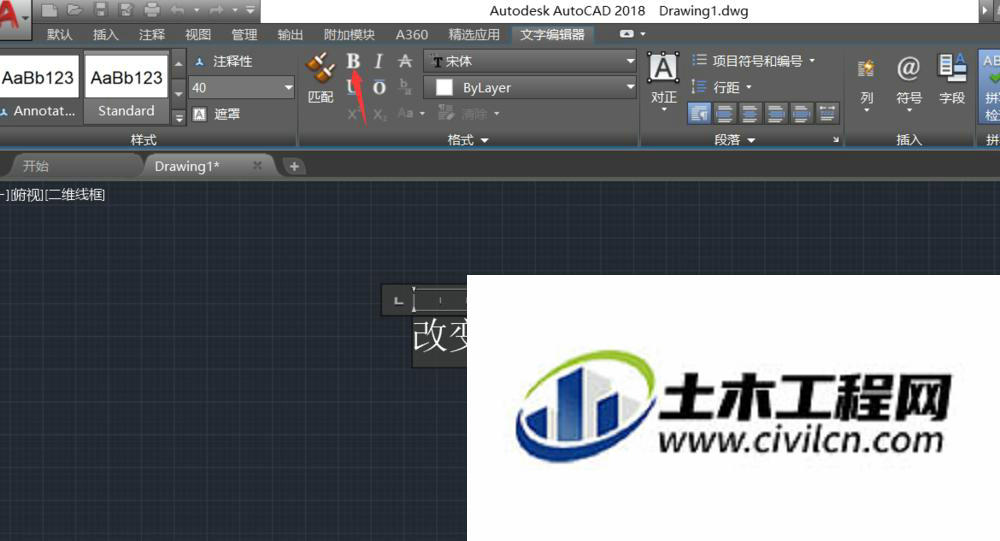1000x541 pixels.
Task: Click the Plot/Print quick access icon
Action: point(152,10)
